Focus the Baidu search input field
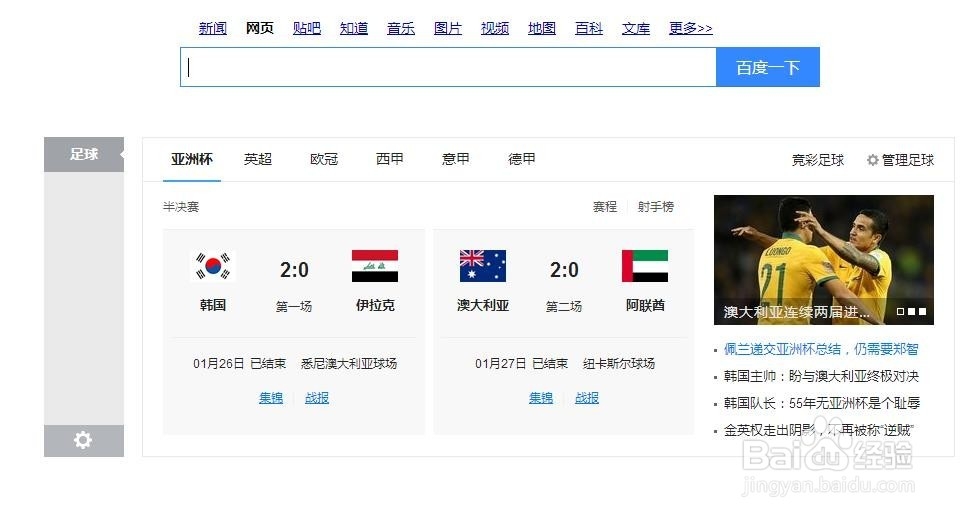This screenshot has width=967, height=519. pos(448,67)
